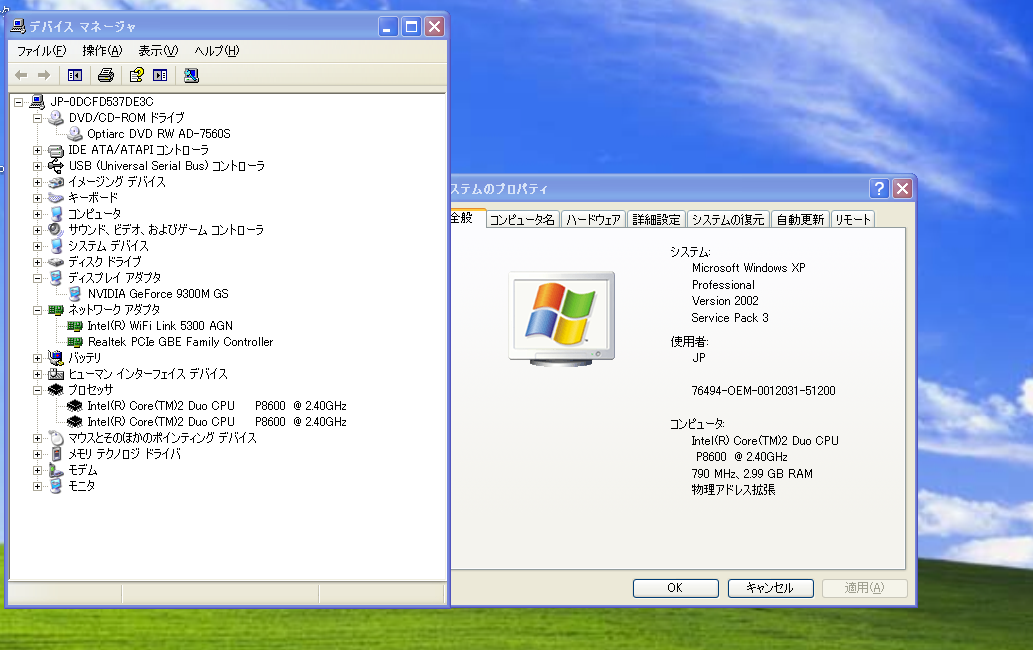Select the Realtek PCIe GBE Family Controller entry
This screenshot has height=650, width=1033.
[181, 342]
